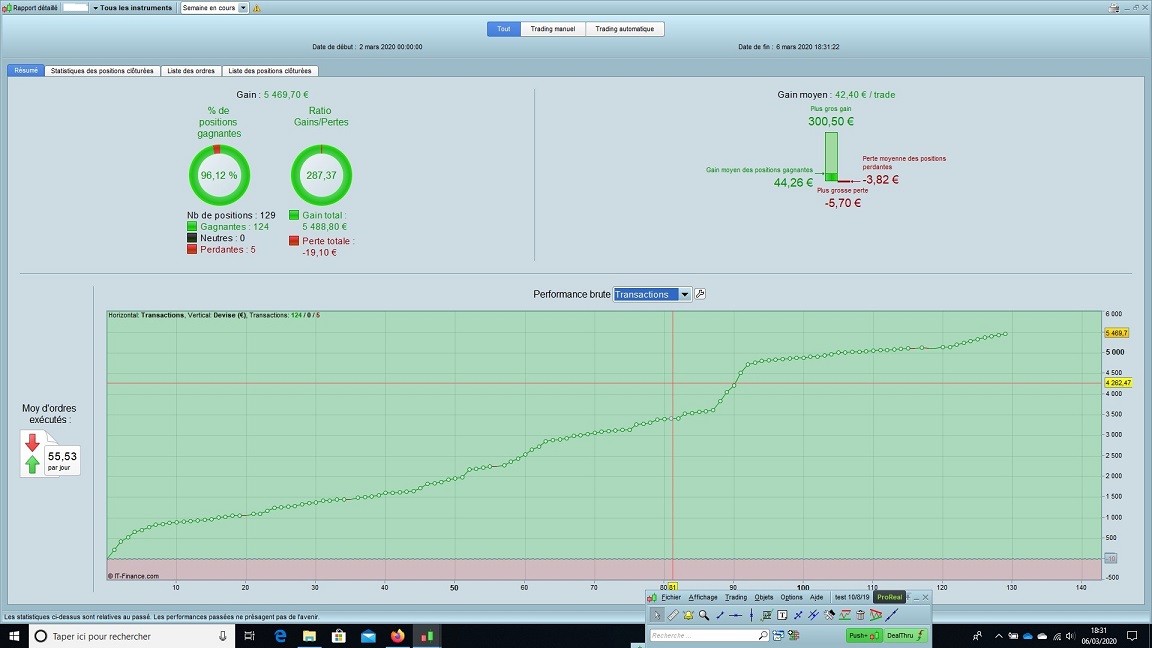The image size is (1152, 648).
Task: Open Microsoft Edge from taskbar
Action: (x=280, y=636)
